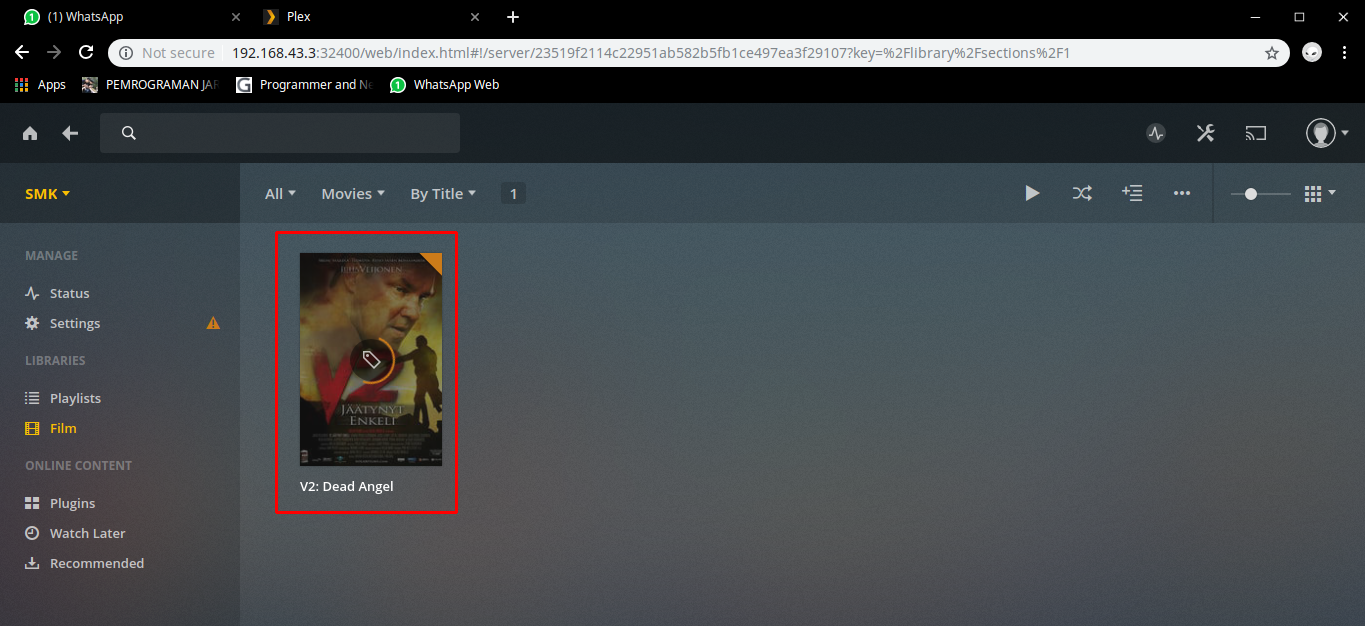The height and width of the screenshot is (626, 1365).
Task: Open the three-dots more actions menu
Action: (x=1182, y=193)
